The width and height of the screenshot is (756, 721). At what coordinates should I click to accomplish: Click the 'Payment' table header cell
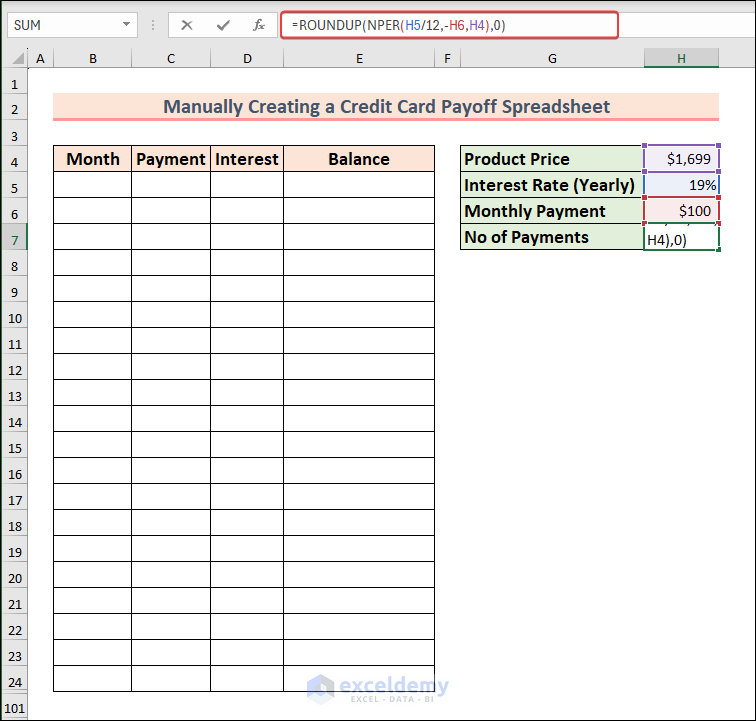click(171, 159)
